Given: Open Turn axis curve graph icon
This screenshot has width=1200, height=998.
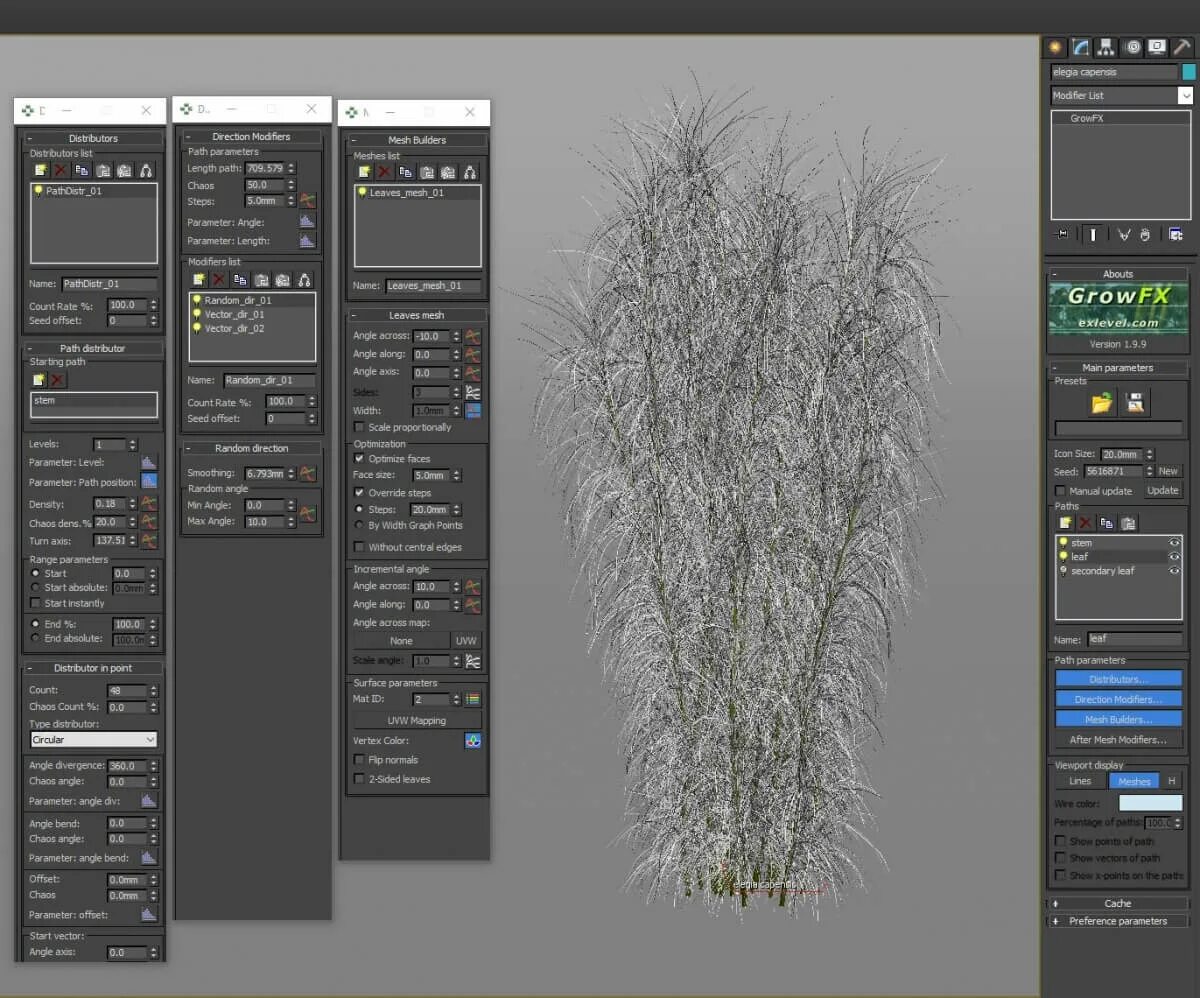Looking at the screenshot, I should [149, 540].
